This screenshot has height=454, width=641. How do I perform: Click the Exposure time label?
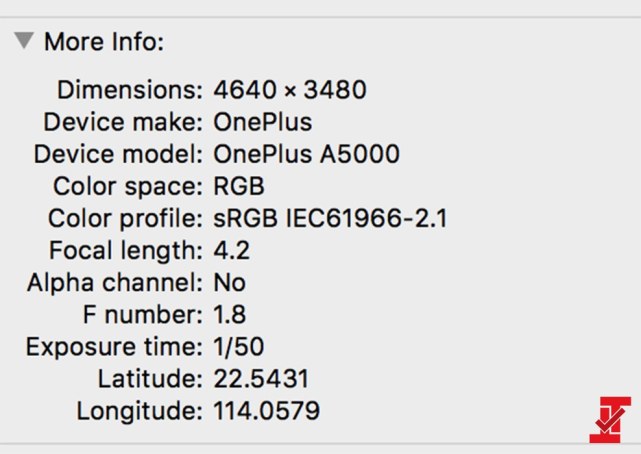point(114,347)
